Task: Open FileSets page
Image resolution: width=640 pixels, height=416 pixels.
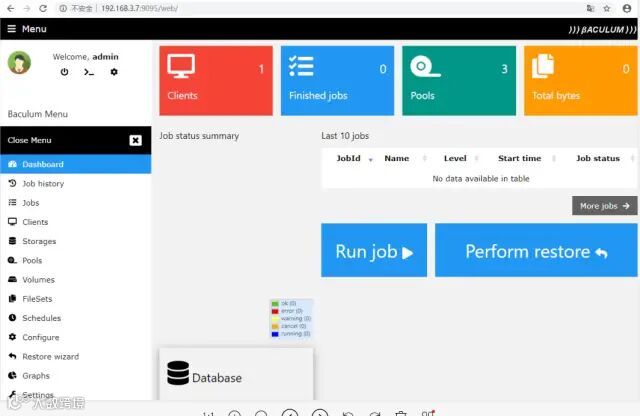Action: coord(76,298)
